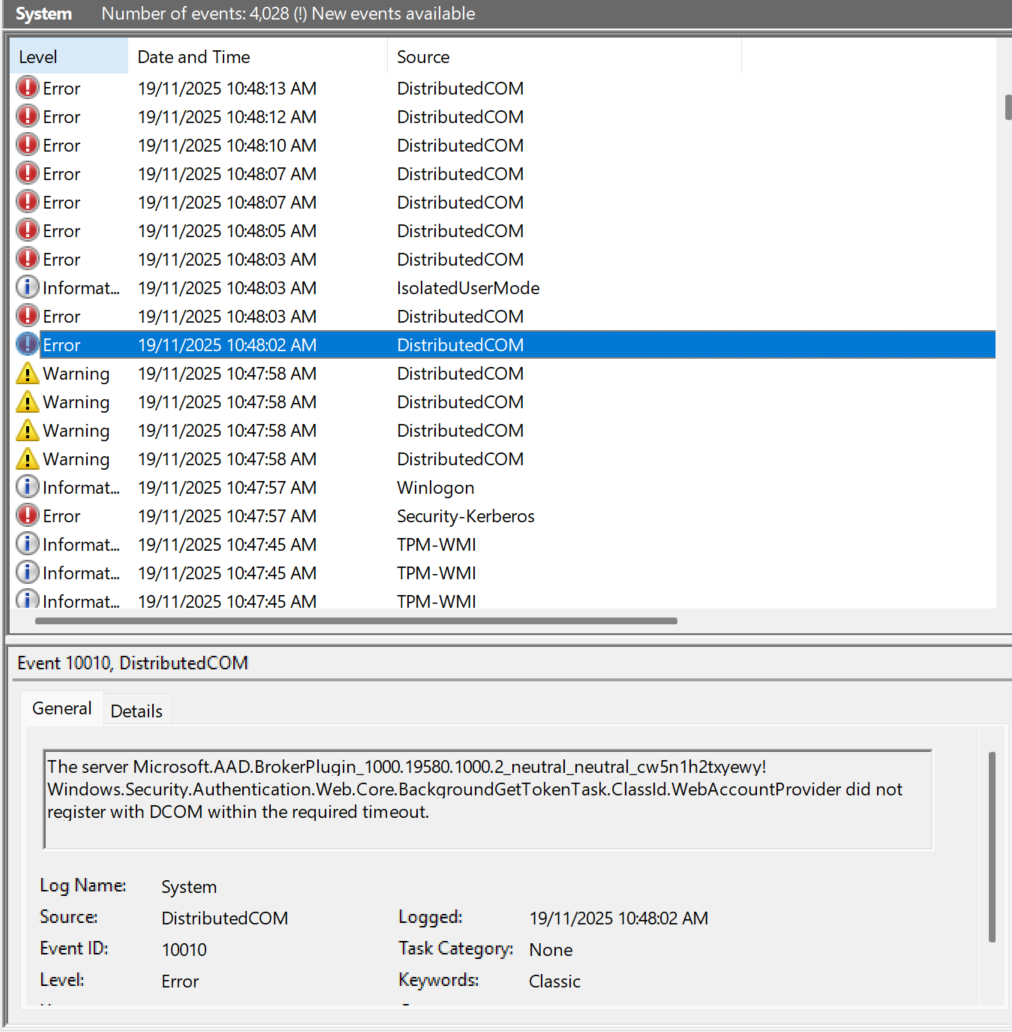Click the Informat... level of the Winlogon event
Image resolution: width=1012 pixels, height=1032 pixels.
point(81,488)
